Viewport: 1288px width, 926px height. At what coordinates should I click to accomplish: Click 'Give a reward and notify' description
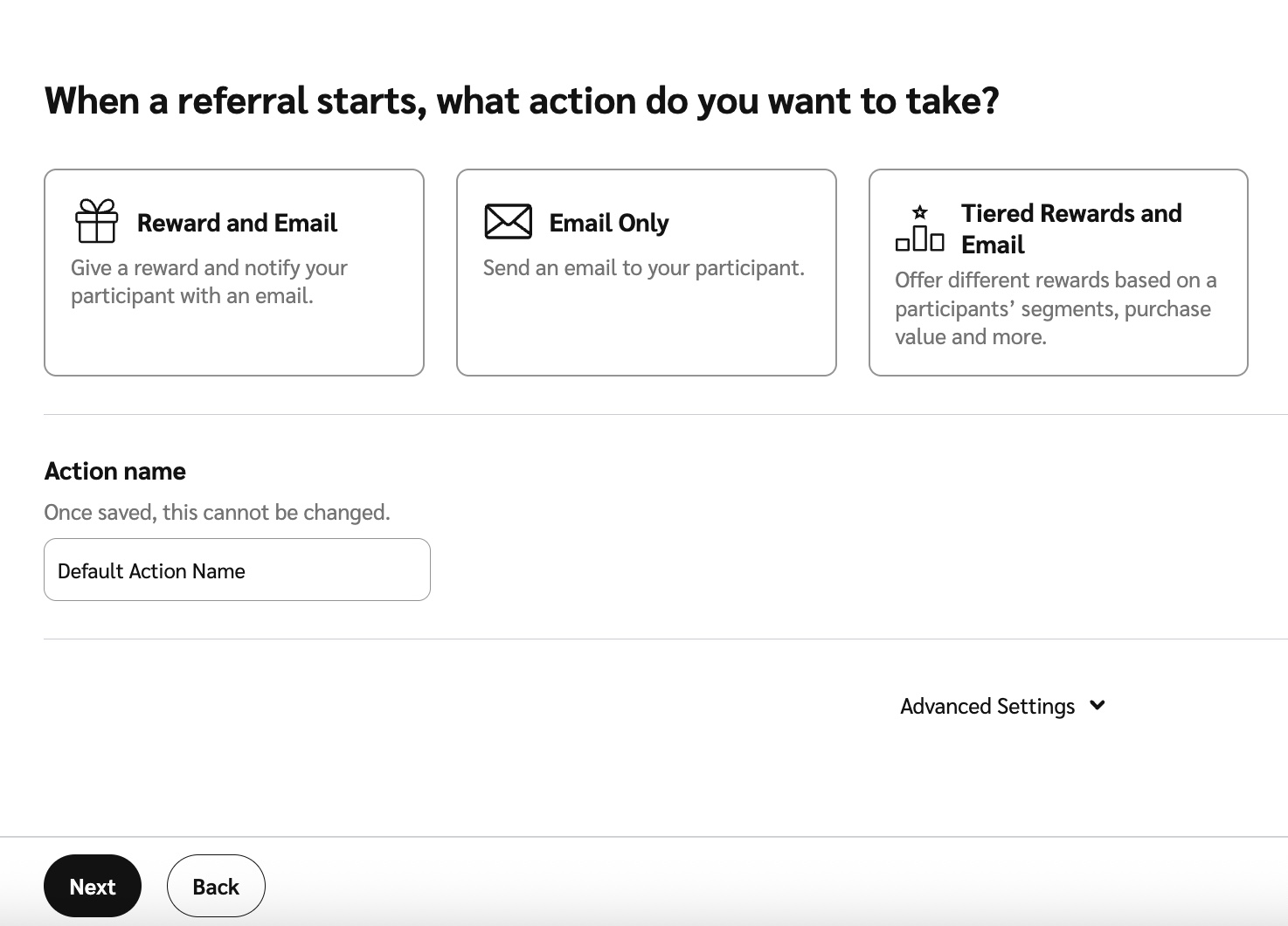209,281
